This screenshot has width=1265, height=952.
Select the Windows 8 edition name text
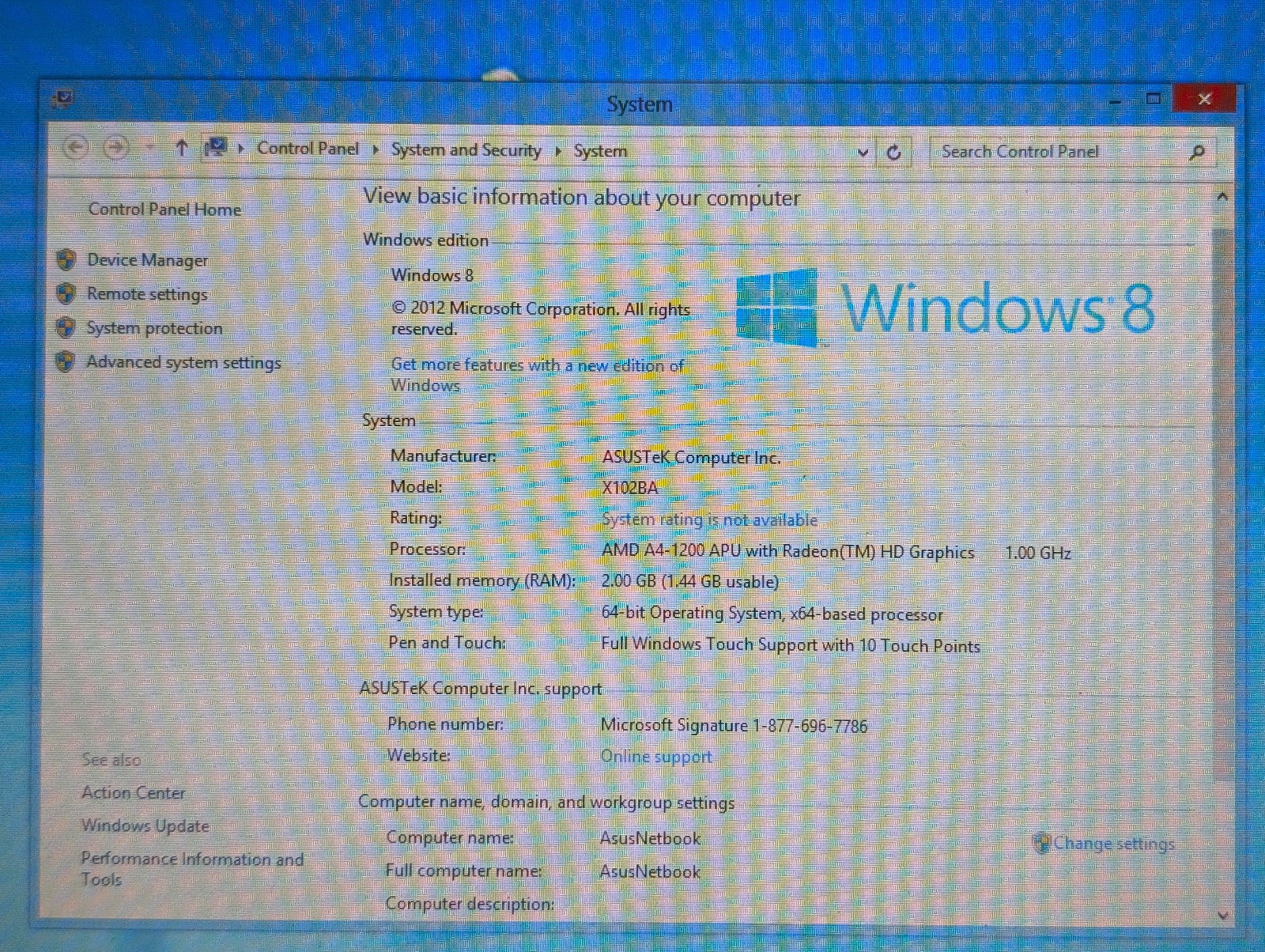(432, 275)
